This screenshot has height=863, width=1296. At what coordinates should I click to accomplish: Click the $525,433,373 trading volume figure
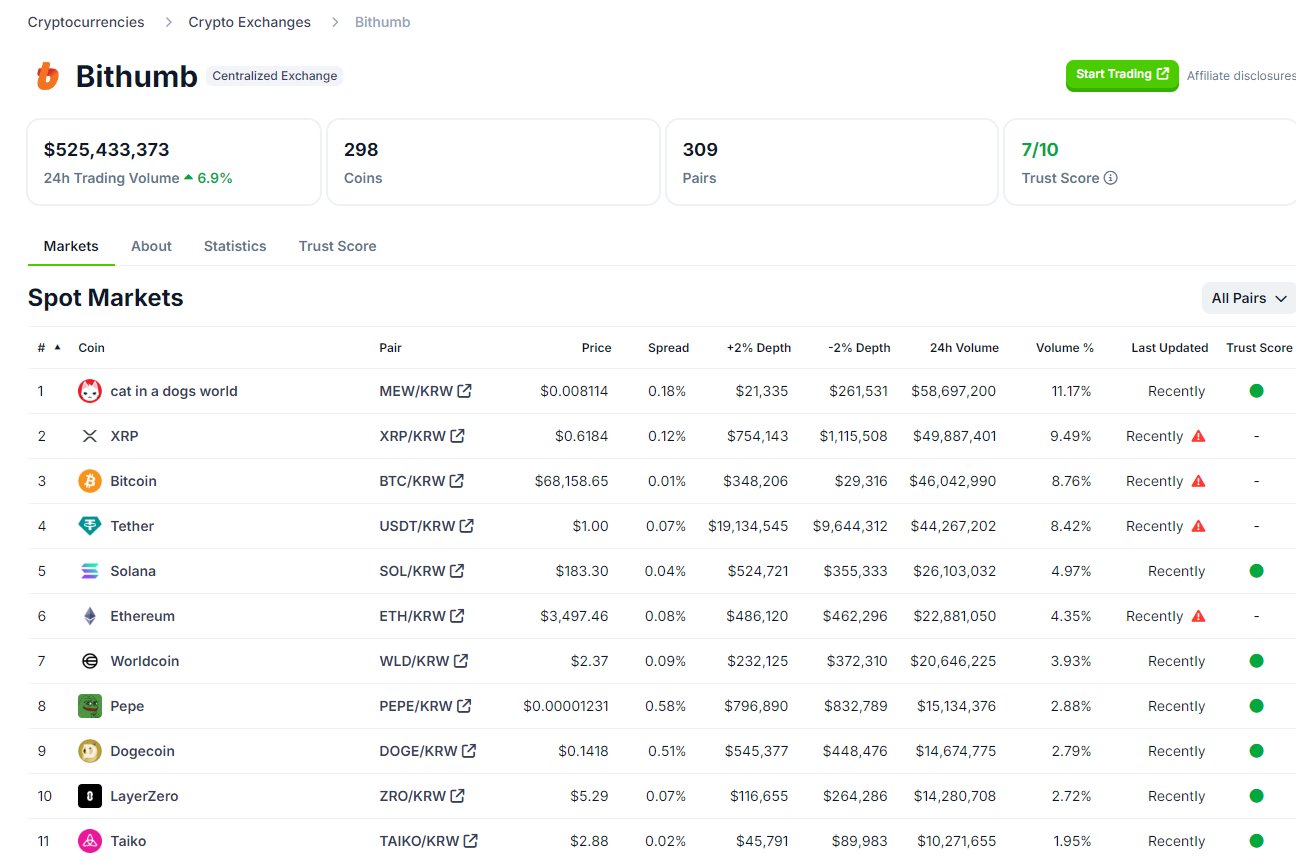[x=107, y=150]
